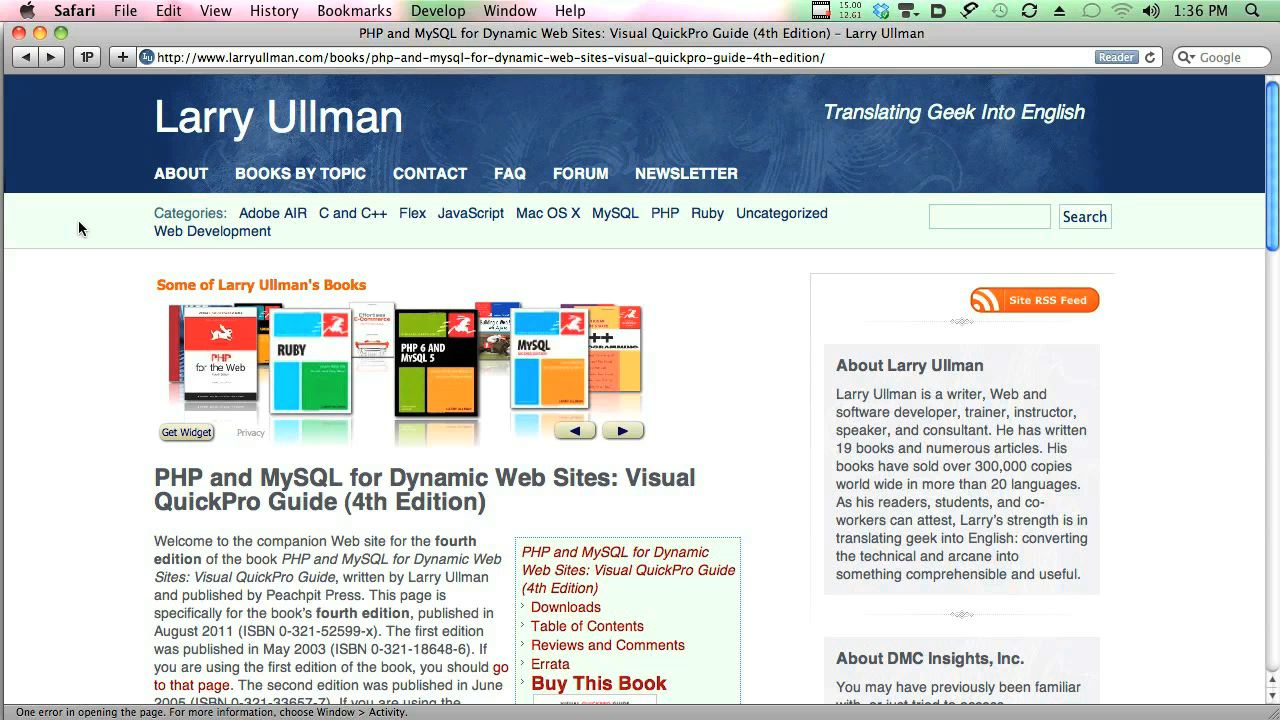Click the Larry Ullman site title
Image resolution: width=1280 pixels, height=720 pixels.
pos(278,117)
